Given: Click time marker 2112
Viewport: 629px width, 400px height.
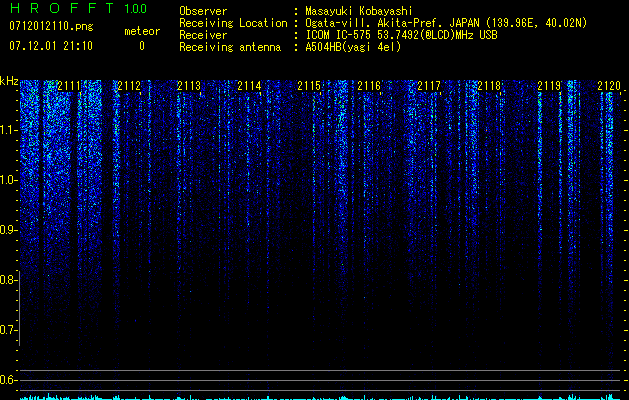Looking at the screenshot, I should (x=129, y=86).
